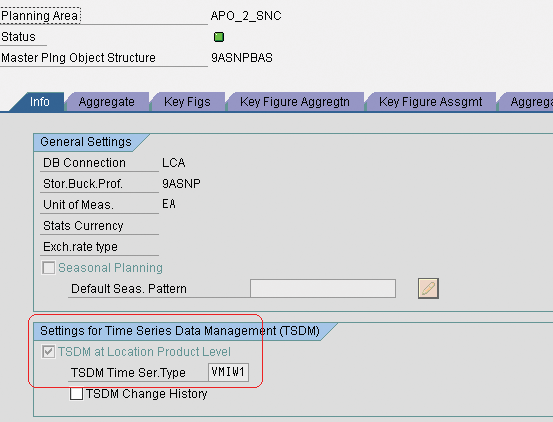This screenshot has width=553, height=422.
Task: Click into the Default Seas. Pattern field
Action: pos(323,288)
